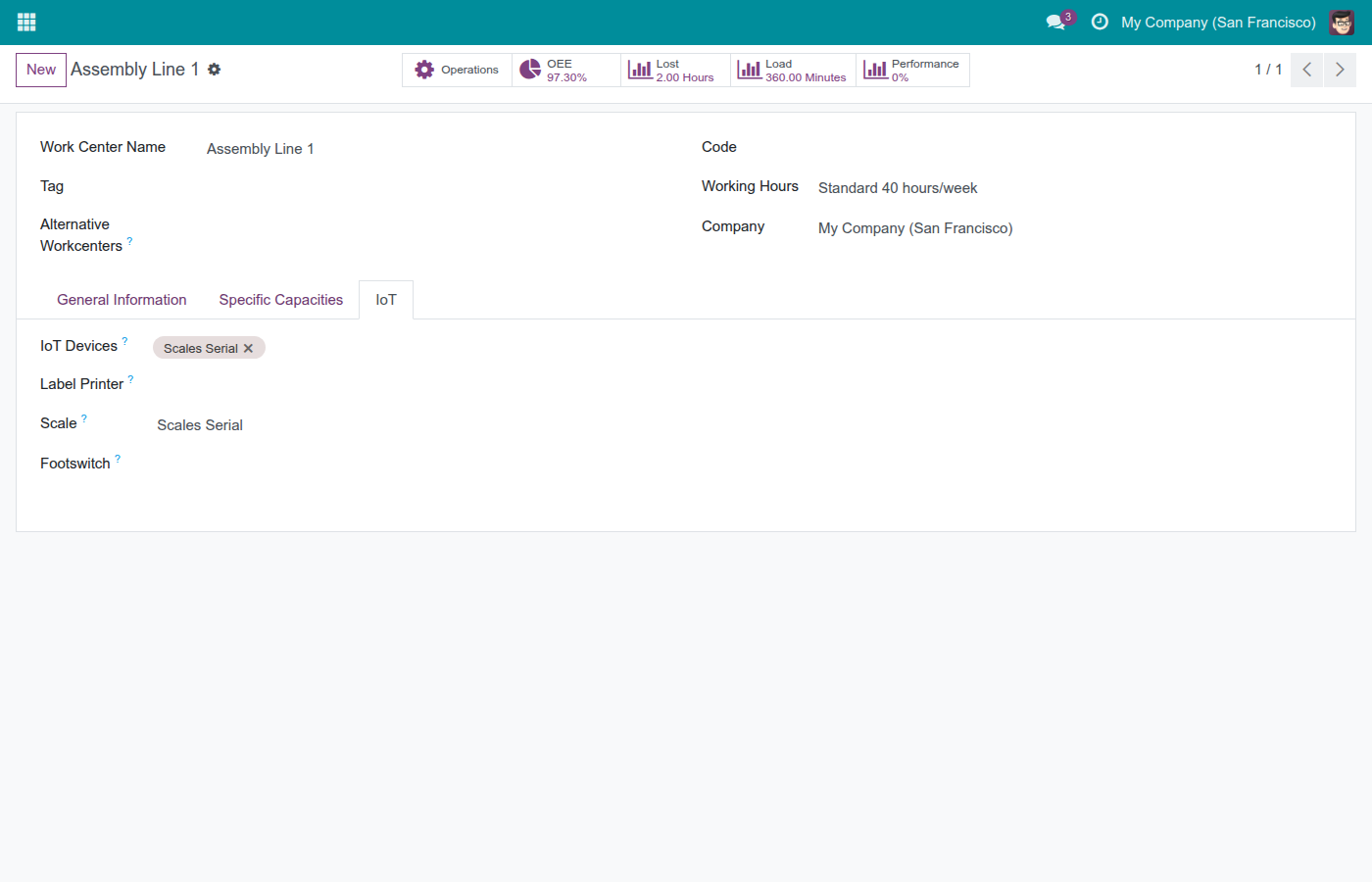Click the 1 / 1 pager counter
1372x882 pixels.
(1268, 70)
